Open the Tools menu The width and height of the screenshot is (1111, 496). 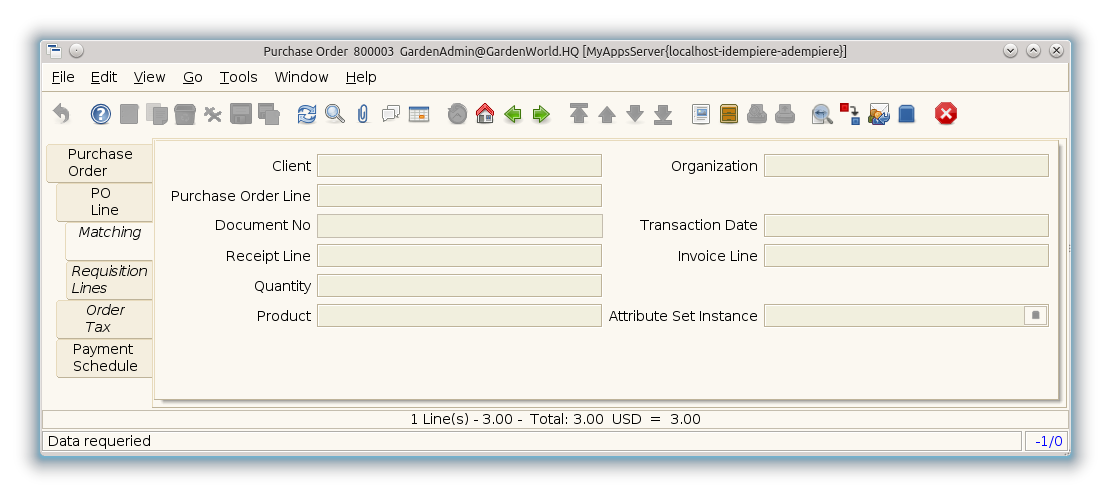point(238,77)
